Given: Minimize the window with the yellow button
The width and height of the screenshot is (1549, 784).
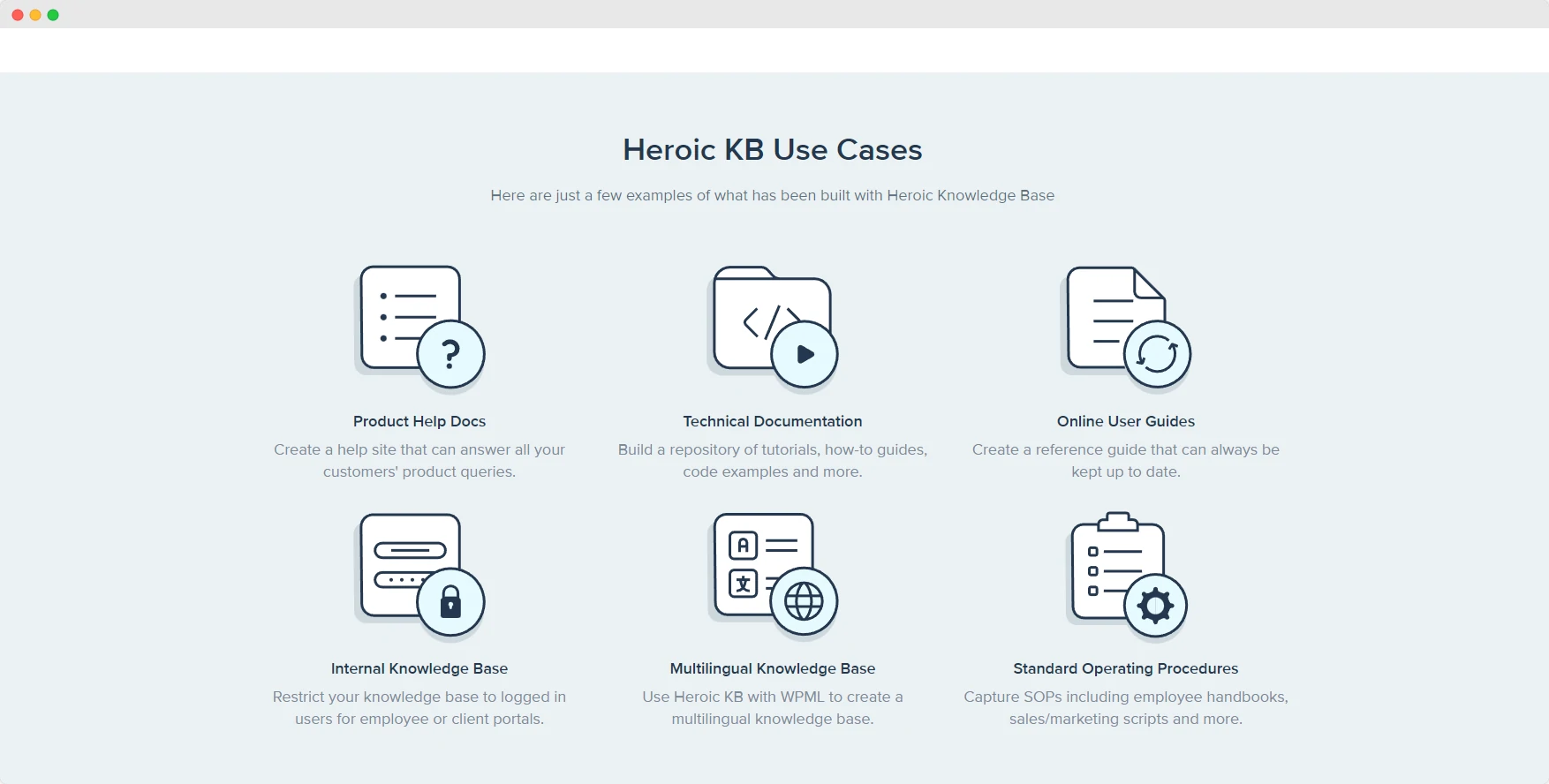Looking at the screenshot, I should click(35, 15).
